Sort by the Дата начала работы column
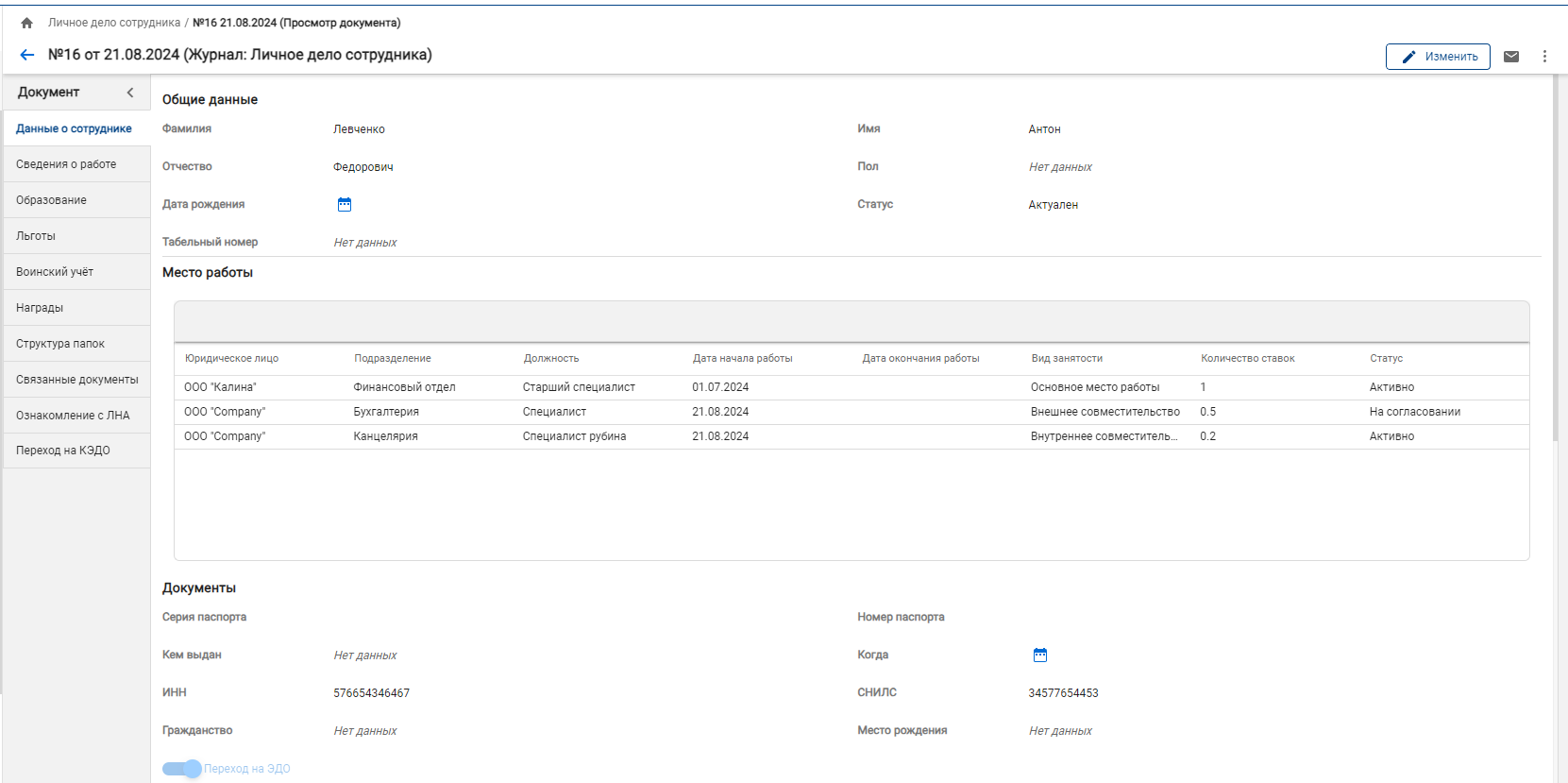Screen dimensions: 1568x783 pyautogui.click(x=742, y=359)
